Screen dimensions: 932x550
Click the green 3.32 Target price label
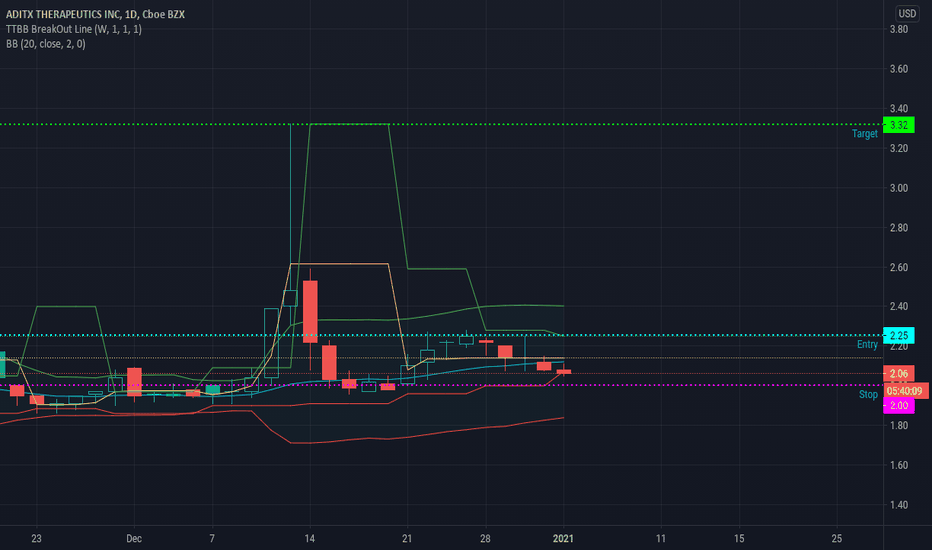pyautogui.click(x=899, y=125)
